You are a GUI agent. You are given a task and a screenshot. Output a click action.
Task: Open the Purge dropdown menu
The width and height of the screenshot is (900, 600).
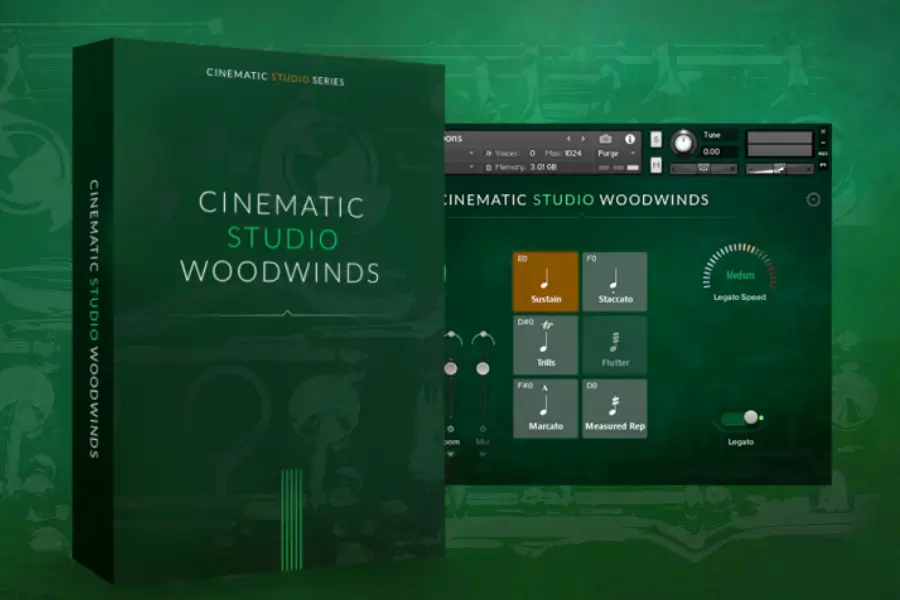(x=616, y=153)
